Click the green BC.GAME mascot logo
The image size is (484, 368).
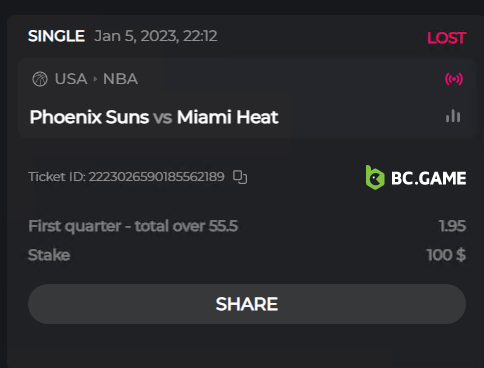click(x=375, y=178)
